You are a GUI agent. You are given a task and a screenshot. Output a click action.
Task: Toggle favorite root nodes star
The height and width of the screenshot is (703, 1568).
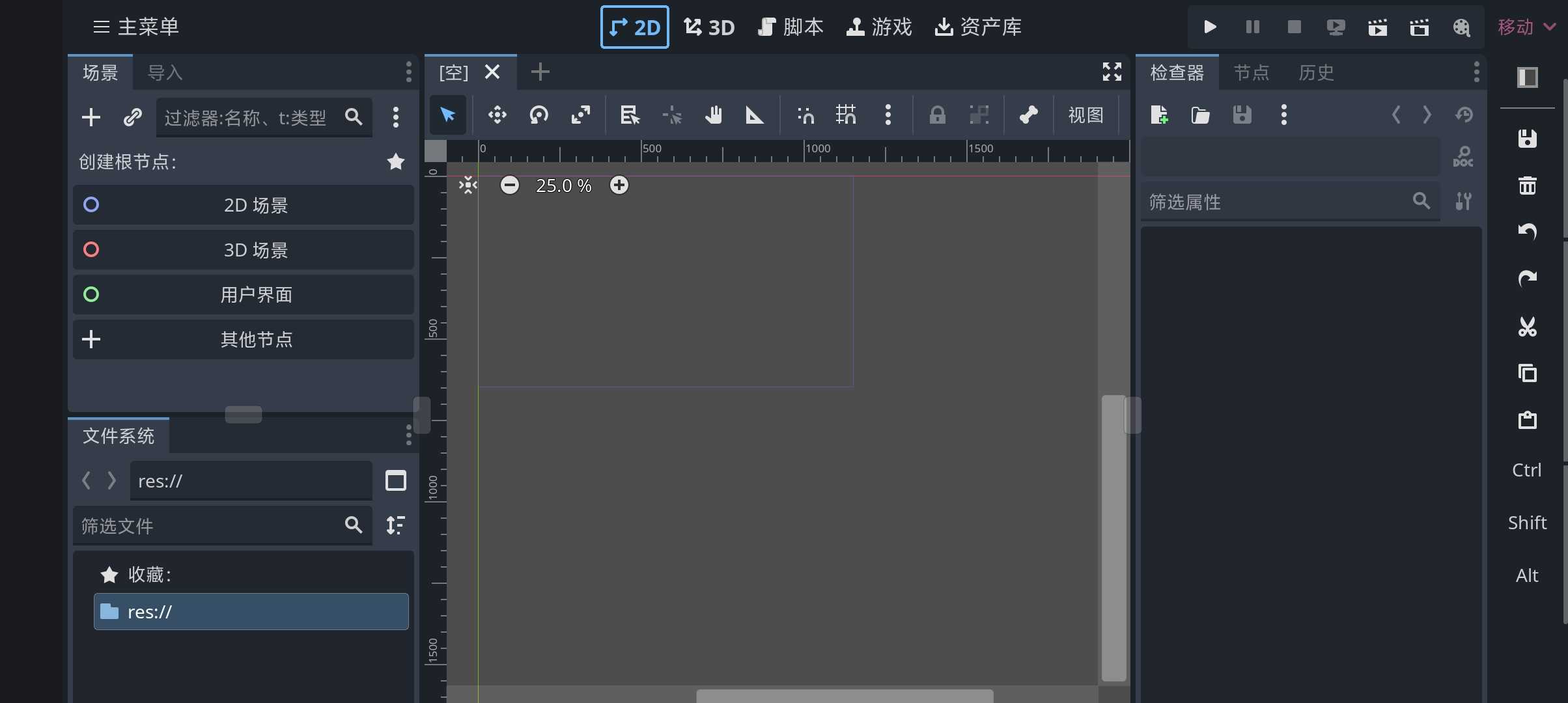click(x=395, y=161)
